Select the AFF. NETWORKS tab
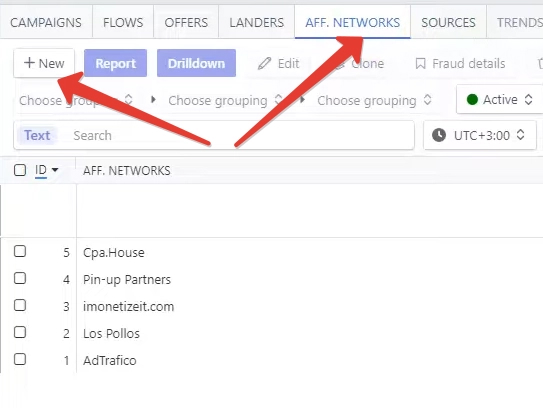The height and width of the screenshot is (408, 543). coord(353,23)
